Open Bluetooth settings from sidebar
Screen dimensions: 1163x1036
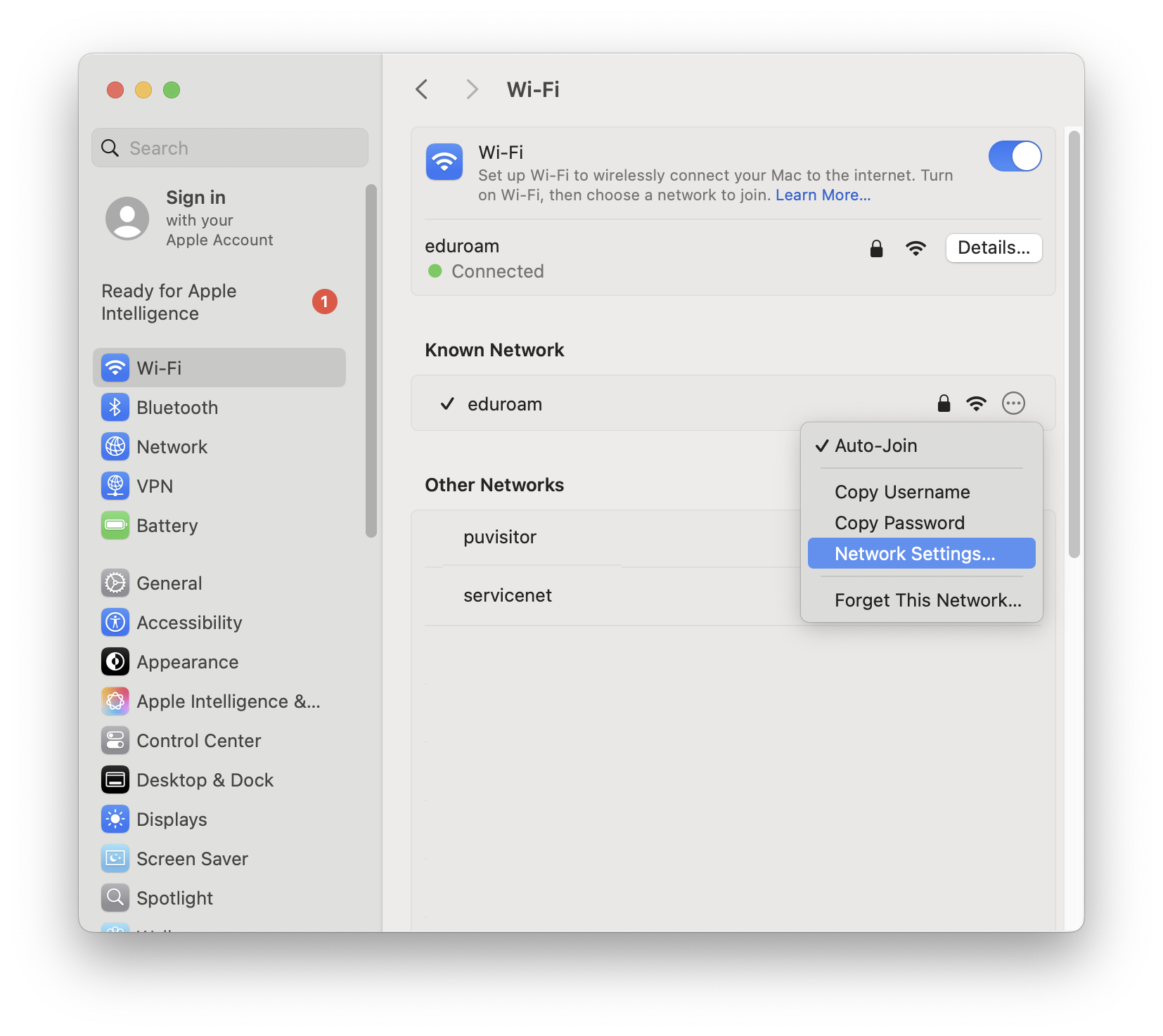[x=115, y=407]
